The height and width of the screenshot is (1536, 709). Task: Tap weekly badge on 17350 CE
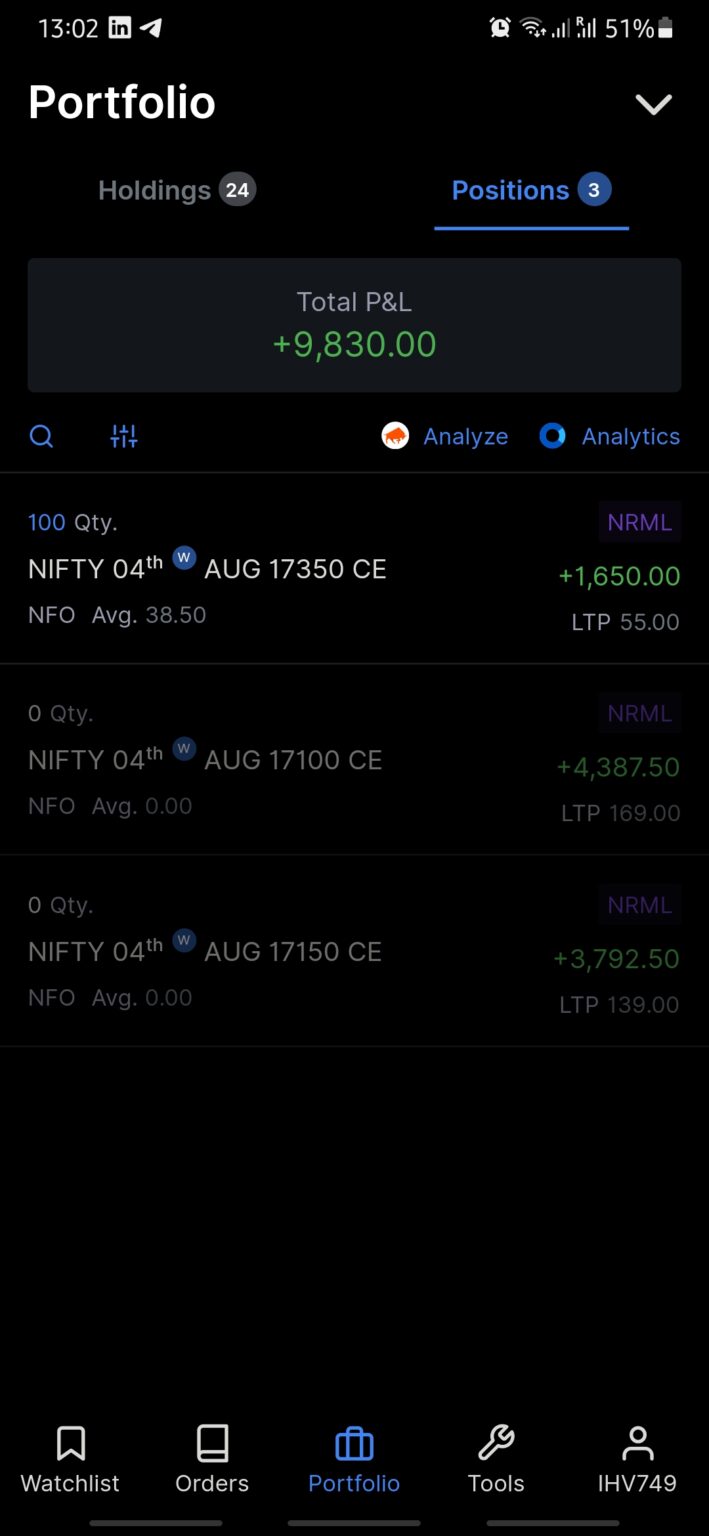pos(184,558)
